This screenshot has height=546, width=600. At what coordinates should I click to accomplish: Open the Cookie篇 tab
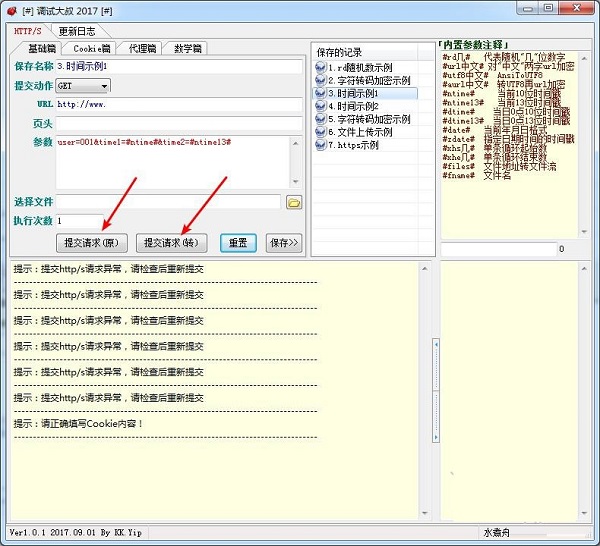coord(93,48)
